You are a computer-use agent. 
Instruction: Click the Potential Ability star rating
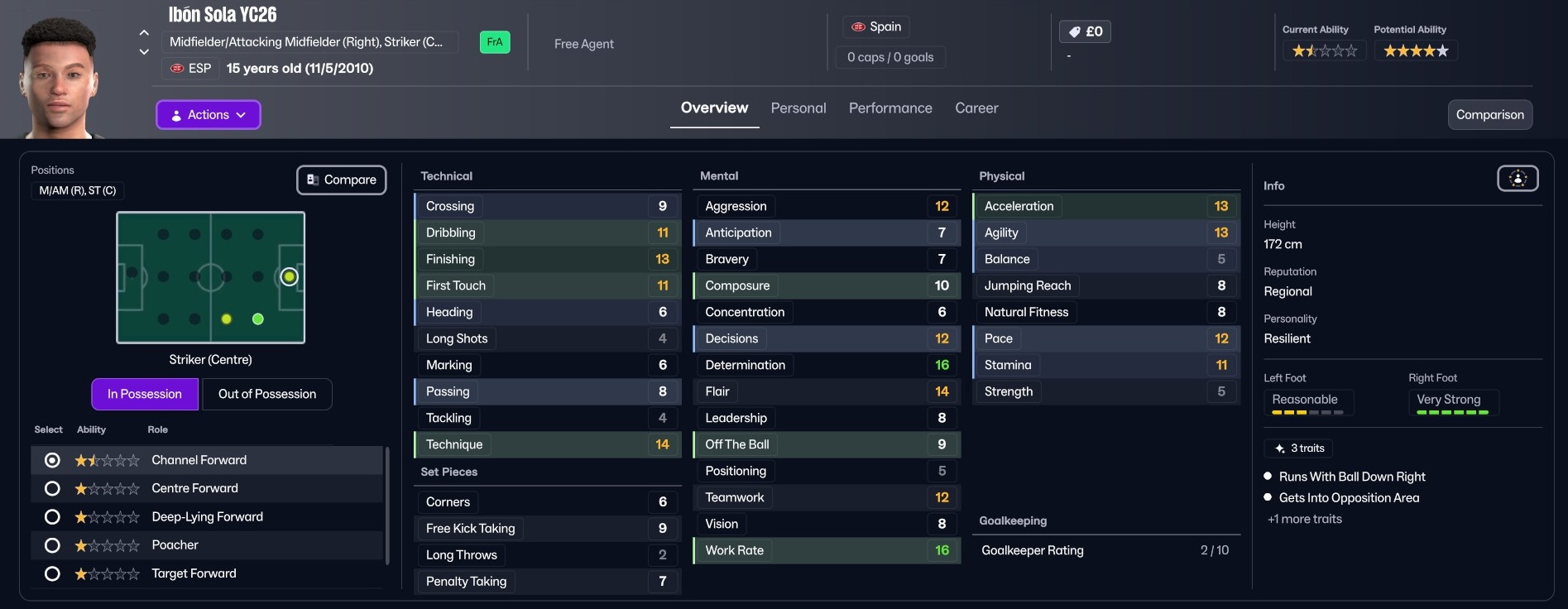pos(1416,51)
